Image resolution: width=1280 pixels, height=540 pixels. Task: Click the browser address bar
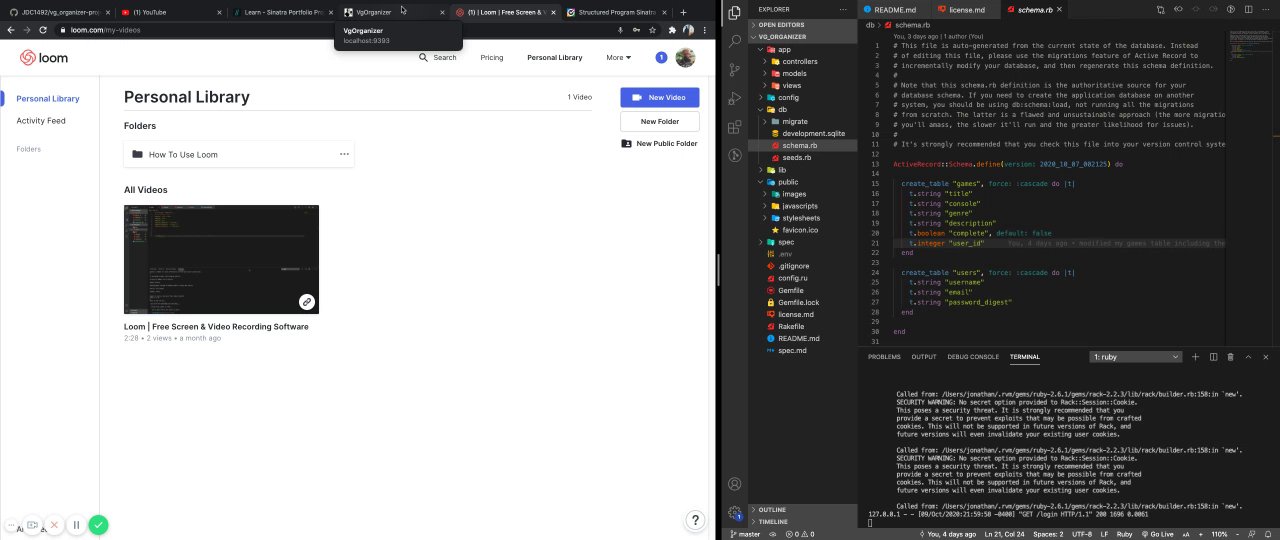(340, 30)
